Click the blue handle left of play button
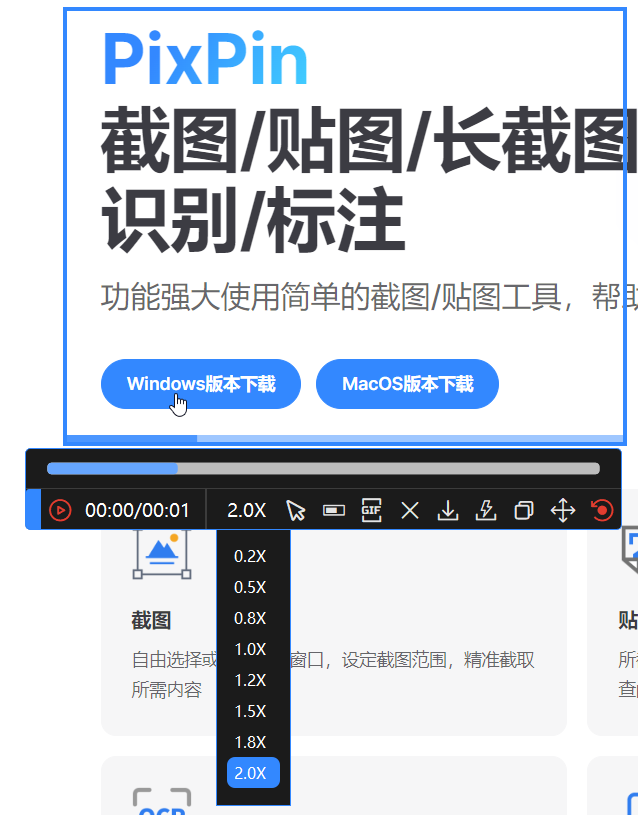This screenshot has width=638, height=815. [33, 509]
